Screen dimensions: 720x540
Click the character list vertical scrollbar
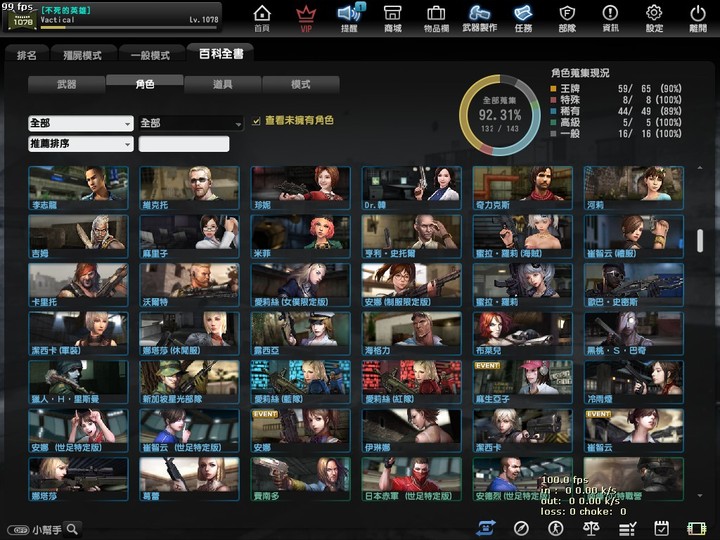point(700,242)
